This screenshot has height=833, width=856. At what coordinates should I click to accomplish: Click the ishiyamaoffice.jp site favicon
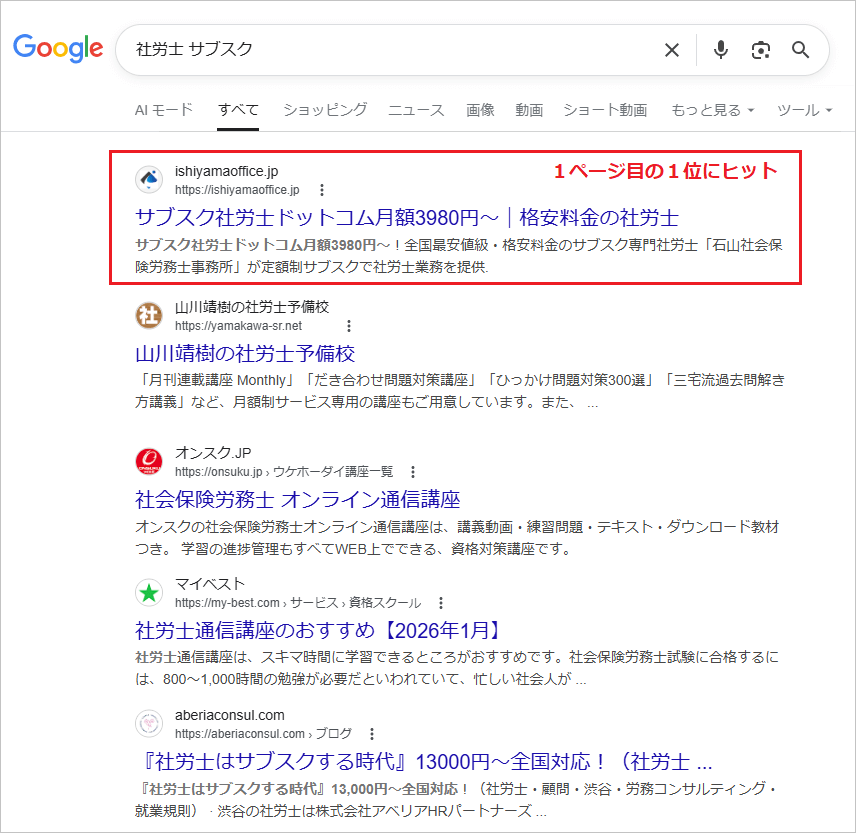click(x=148, y=178)
